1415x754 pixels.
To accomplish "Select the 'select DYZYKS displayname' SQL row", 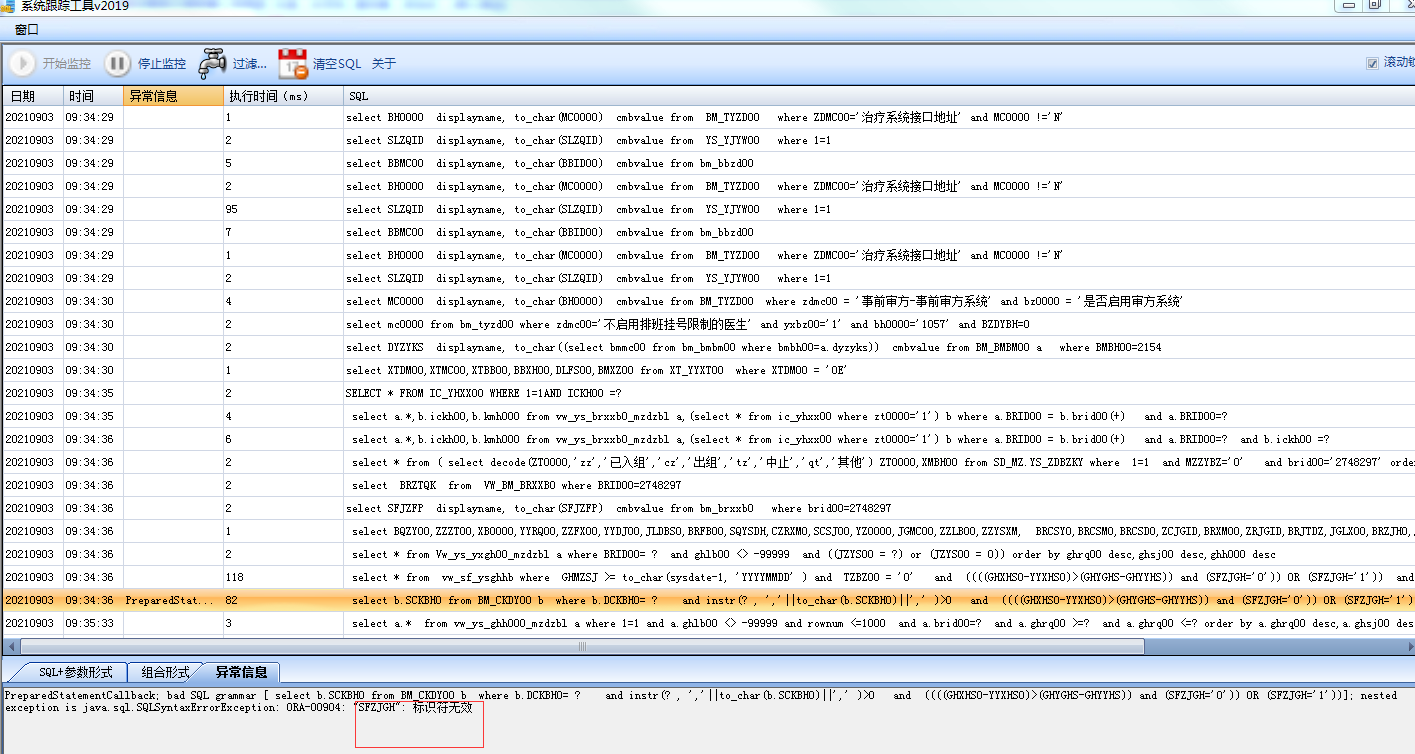I will 708,347.
